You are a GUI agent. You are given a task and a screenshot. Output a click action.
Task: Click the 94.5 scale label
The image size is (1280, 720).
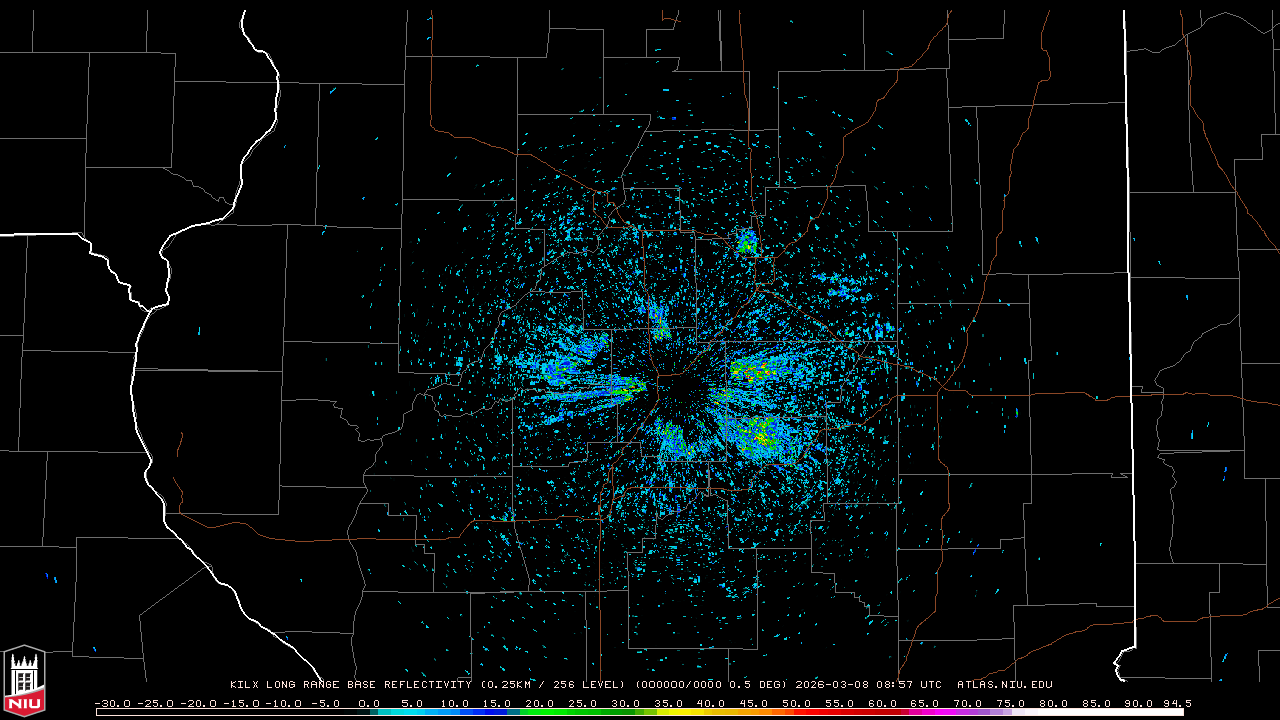click(x=1177, y=703)
